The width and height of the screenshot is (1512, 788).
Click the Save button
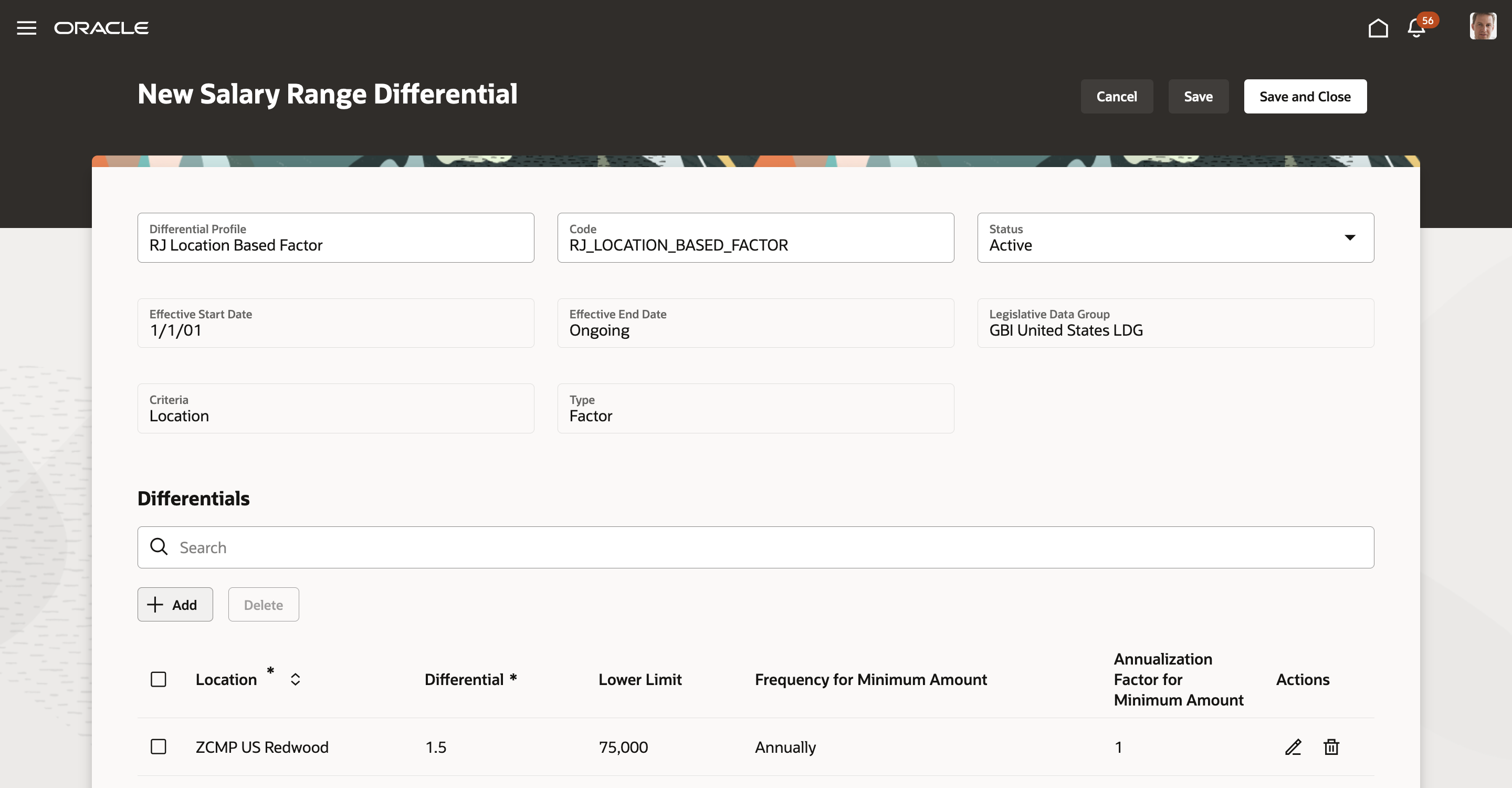[1198, 96]
